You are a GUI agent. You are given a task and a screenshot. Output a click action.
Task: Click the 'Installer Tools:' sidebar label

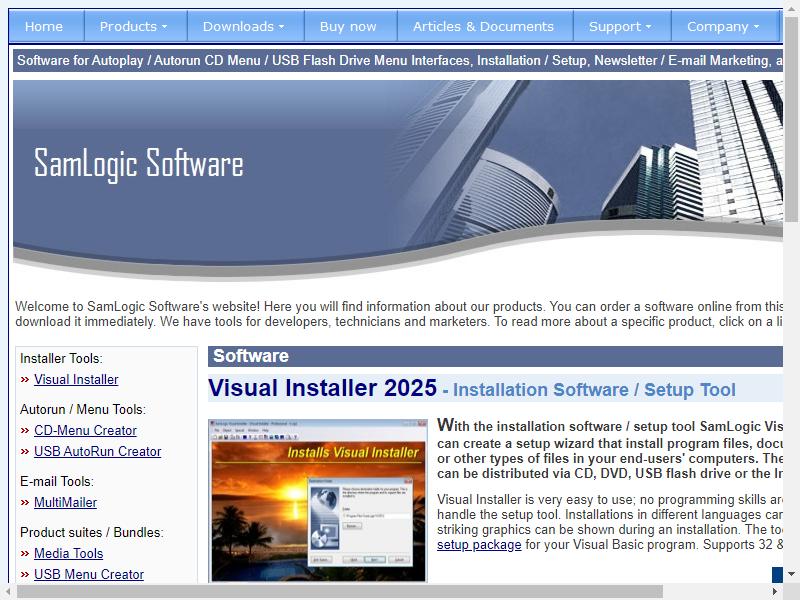click(x=61, y=359)
